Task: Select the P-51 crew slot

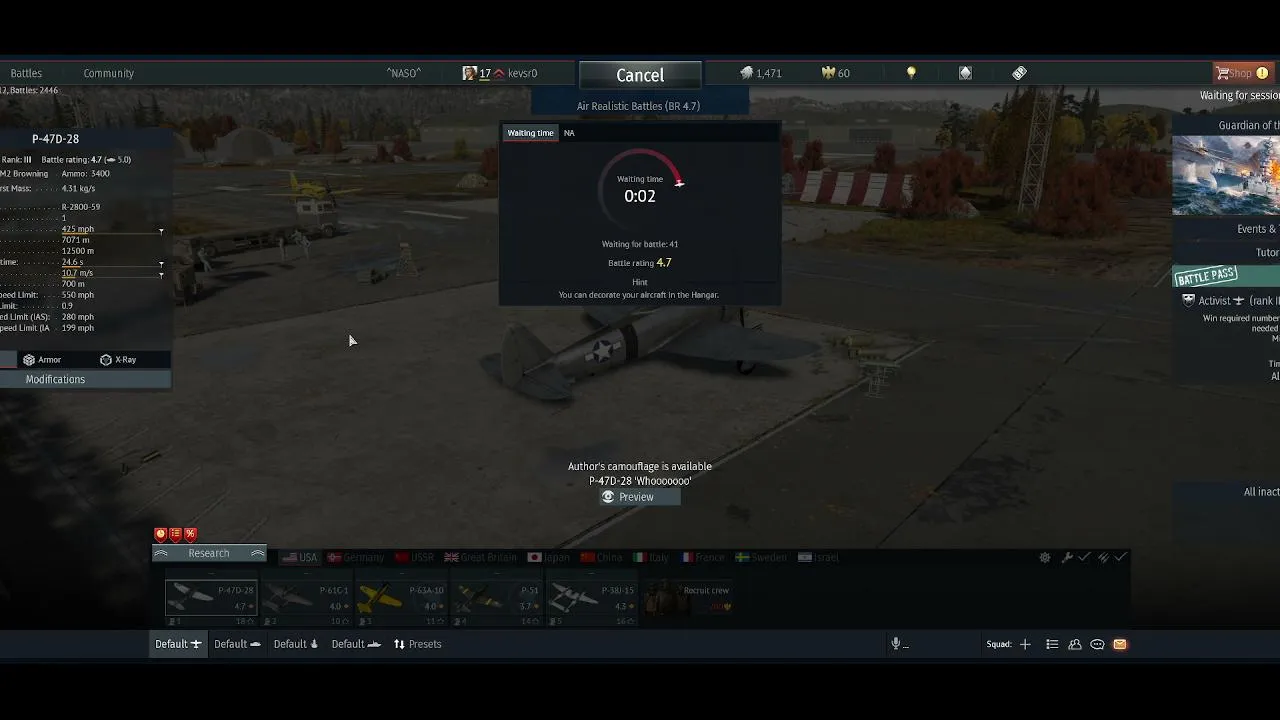Action: point(496,598)
